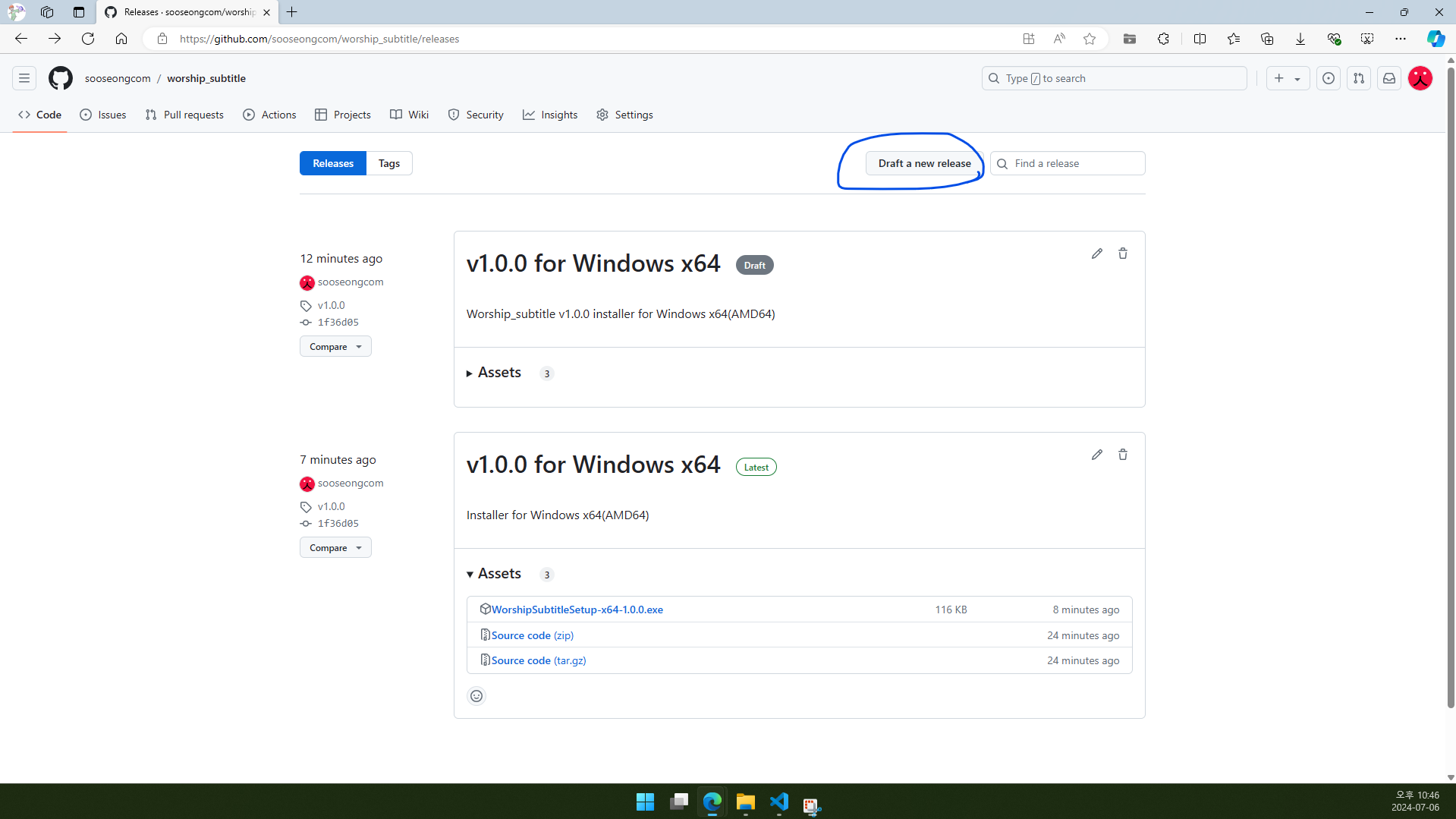Screen dimensions: 1456x819
Task: Go to the browser home page
Action: pyautogui.click(x=121, y=39)
